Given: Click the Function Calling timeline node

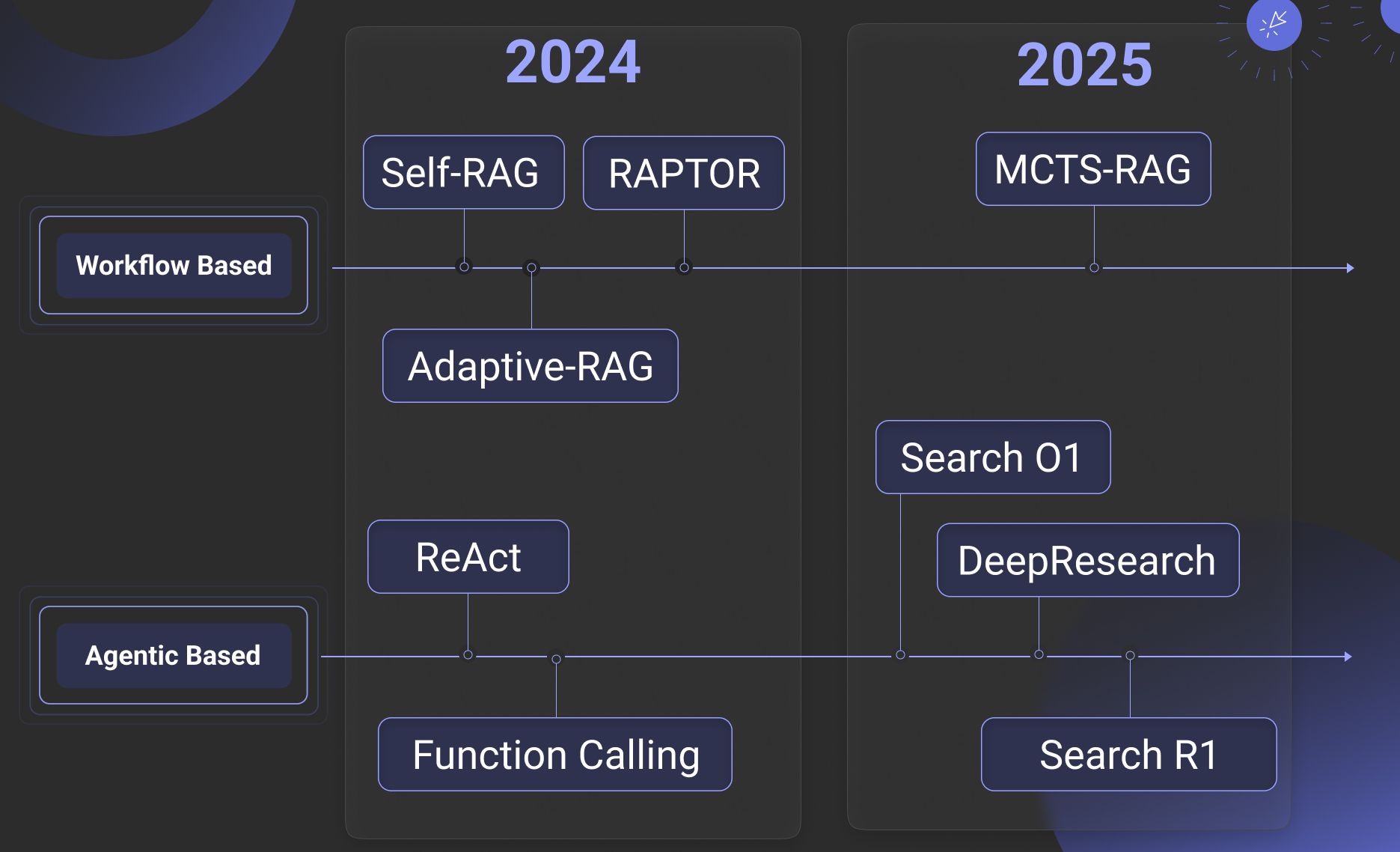Looking at the screenshot, I should coord(556,659).
